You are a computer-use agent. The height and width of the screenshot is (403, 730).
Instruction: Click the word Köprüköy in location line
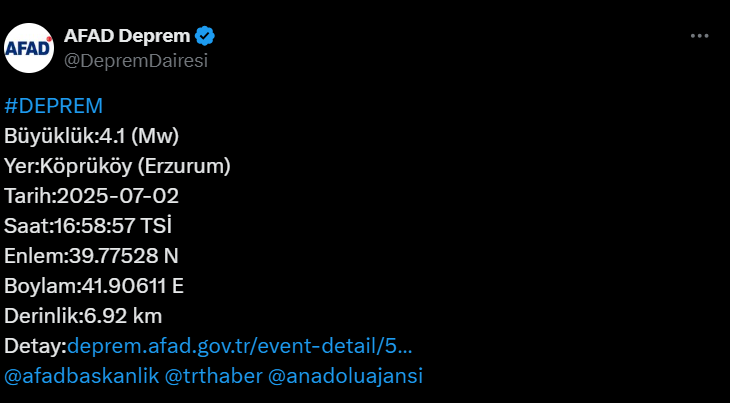pos(86,166)
